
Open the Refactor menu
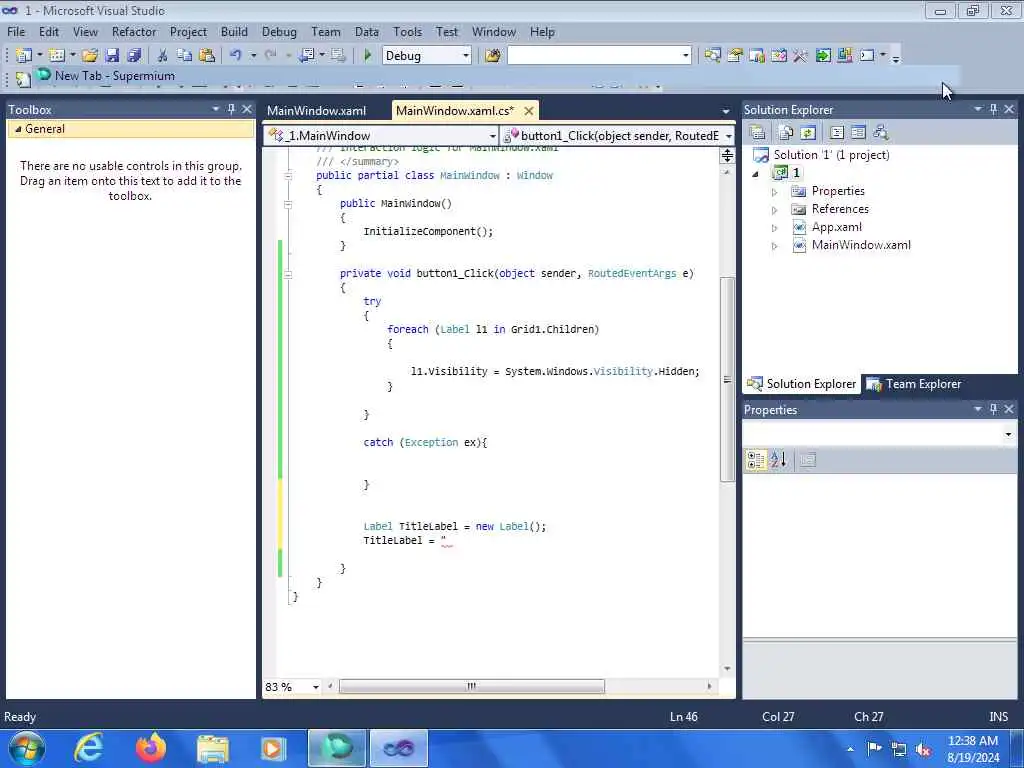click(134, 32)
